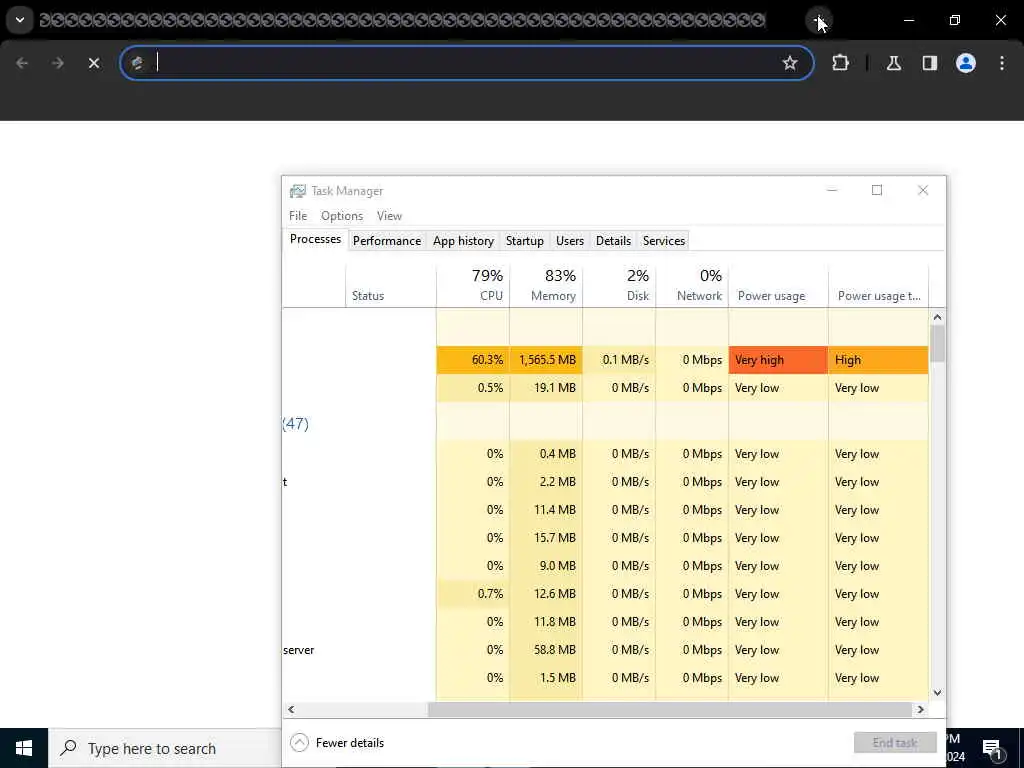Viewport: 1024px width, 768px height.
Task: Click horizontal scrollbar left arrow
Action: click(291, 709)
